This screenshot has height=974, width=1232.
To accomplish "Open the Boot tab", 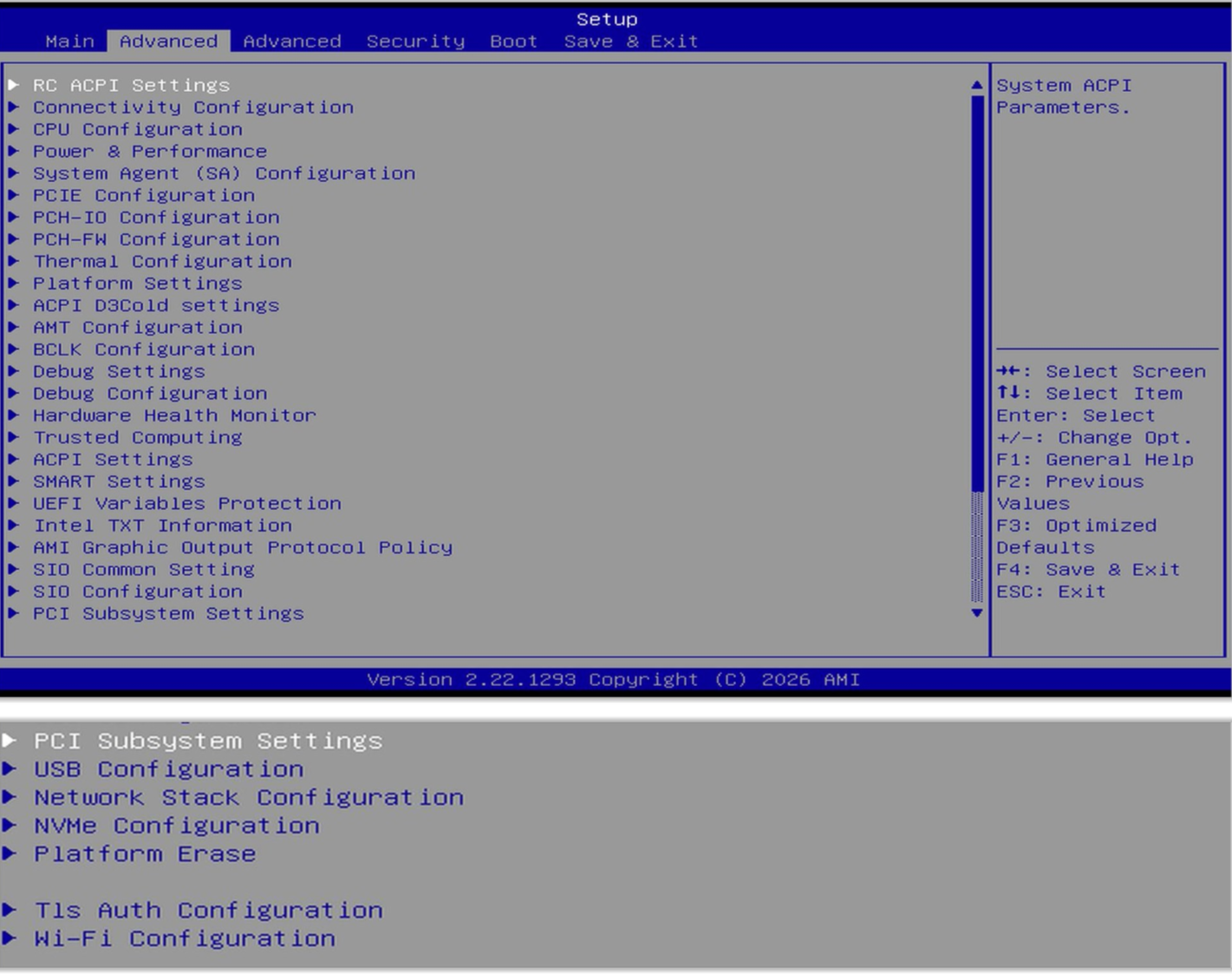I will [x=513, y=42].
